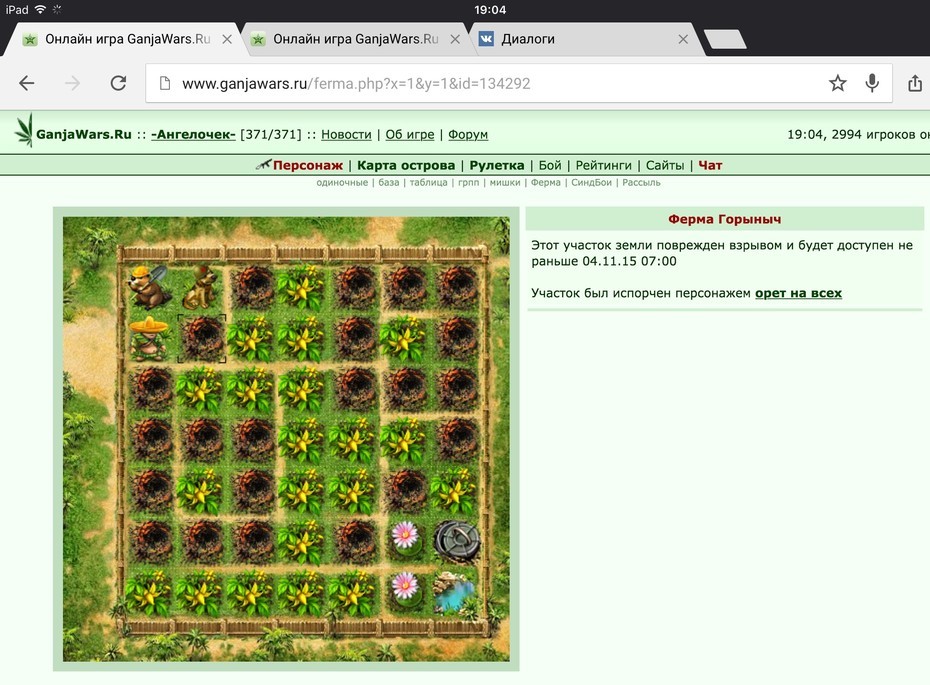Open the Персонаж menu item
930x685 pixels.
point(308,165)
